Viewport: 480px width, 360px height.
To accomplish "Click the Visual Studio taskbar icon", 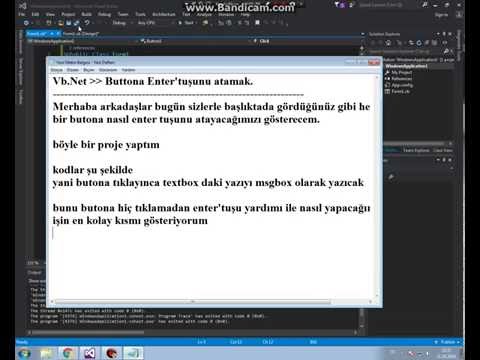I will [89, 353].
